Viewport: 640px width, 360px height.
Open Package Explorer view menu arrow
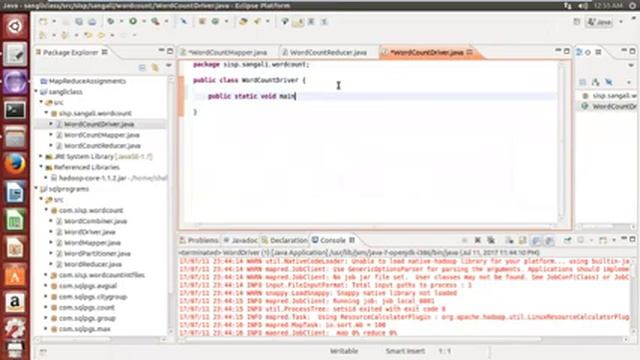[169, 65]
